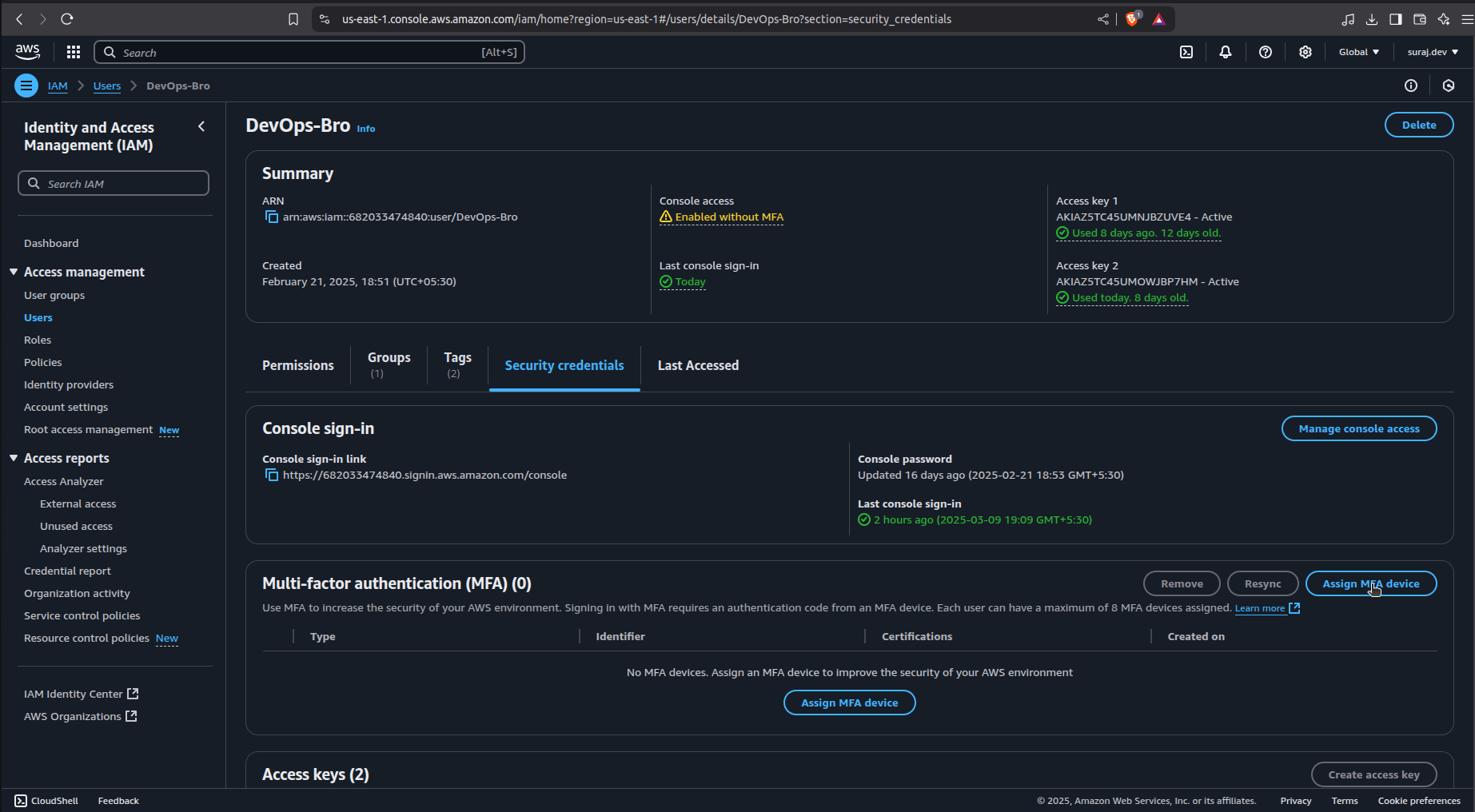Click the browser address bar URL
Image resolution: width=1475 pixels, height=812 pixels.
646,19
